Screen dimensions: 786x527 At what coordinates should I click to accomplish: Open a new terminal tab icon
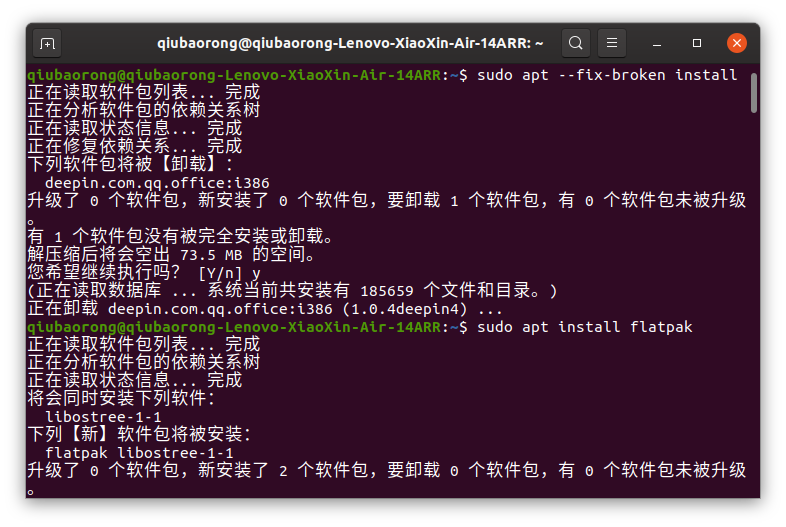[47, 44]
